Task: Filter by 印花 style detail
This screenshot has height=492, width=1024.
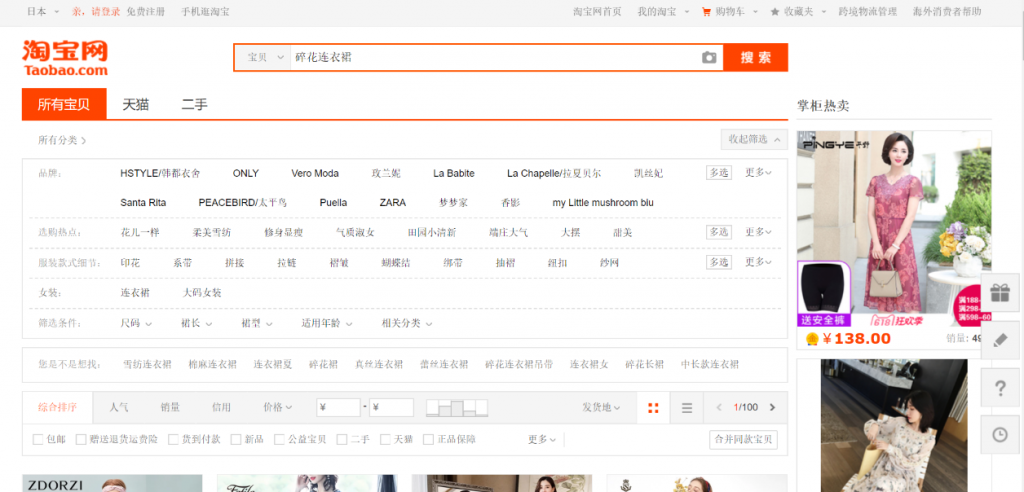Action: [130, 263]
